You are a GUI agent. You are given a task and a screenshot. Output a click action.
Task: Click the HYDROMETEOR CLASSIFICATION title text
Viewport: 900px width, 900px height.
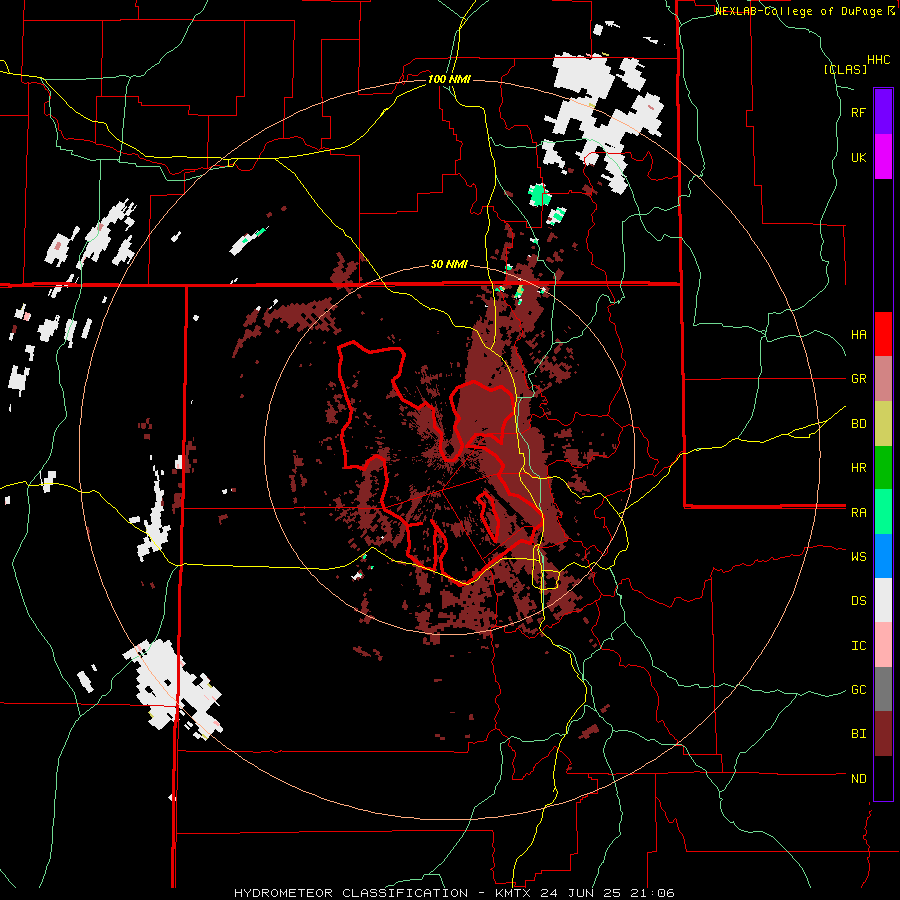(351, 893)
